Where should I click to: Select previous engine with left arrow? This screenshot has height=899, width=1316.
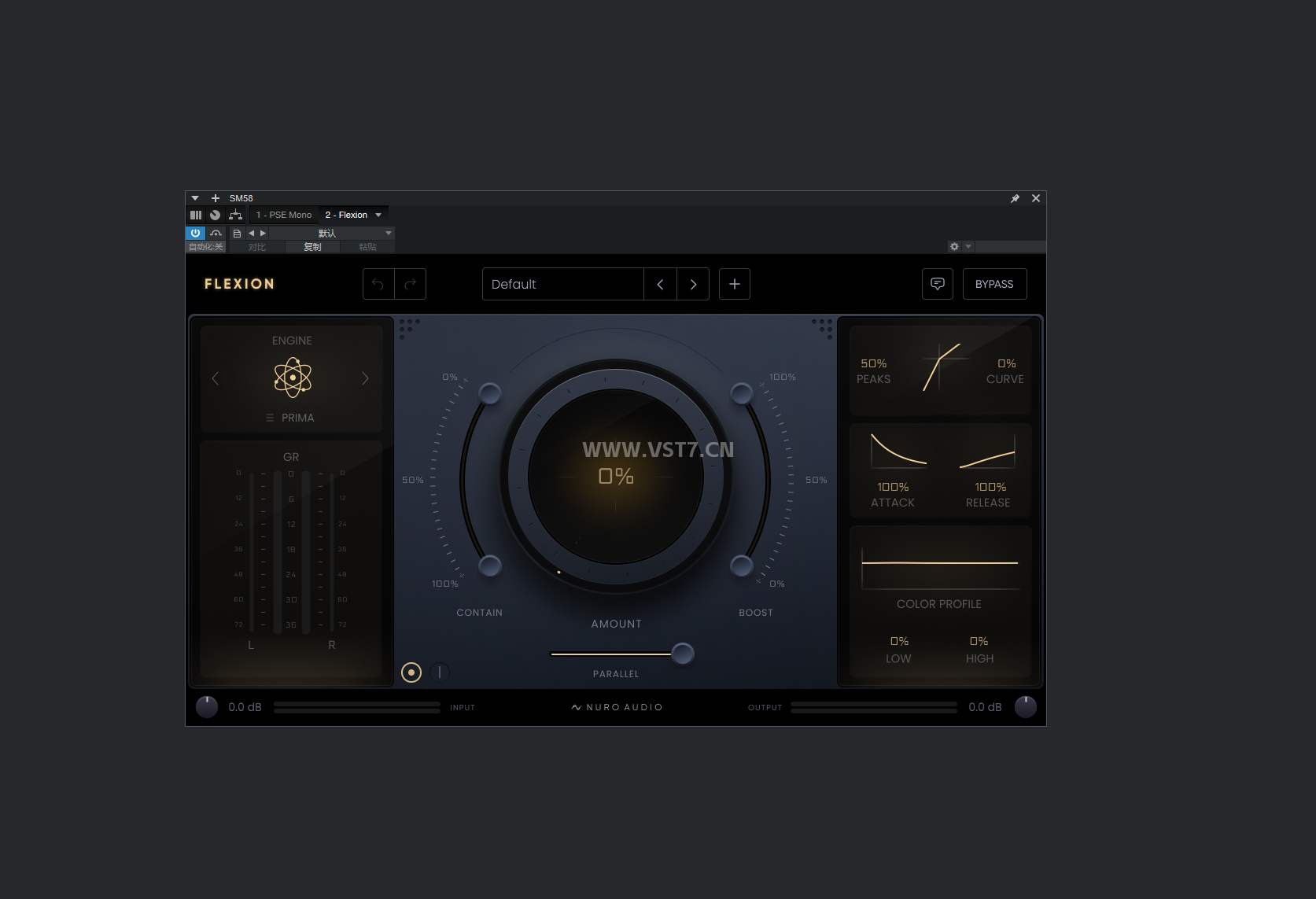[216, 378]
